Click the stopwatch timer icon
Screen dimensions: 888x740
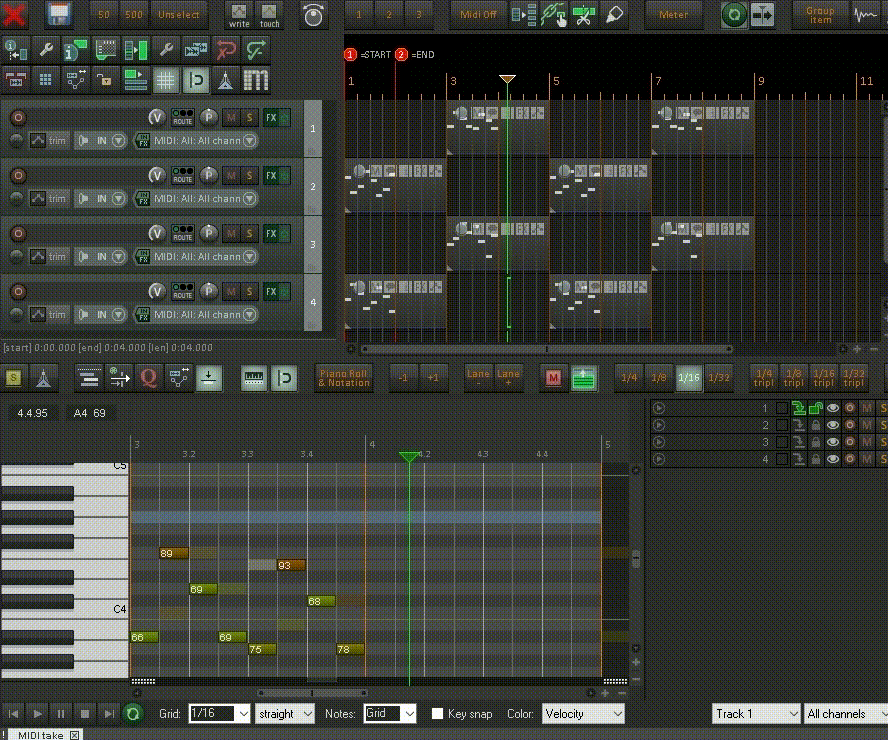pos(314,15)
